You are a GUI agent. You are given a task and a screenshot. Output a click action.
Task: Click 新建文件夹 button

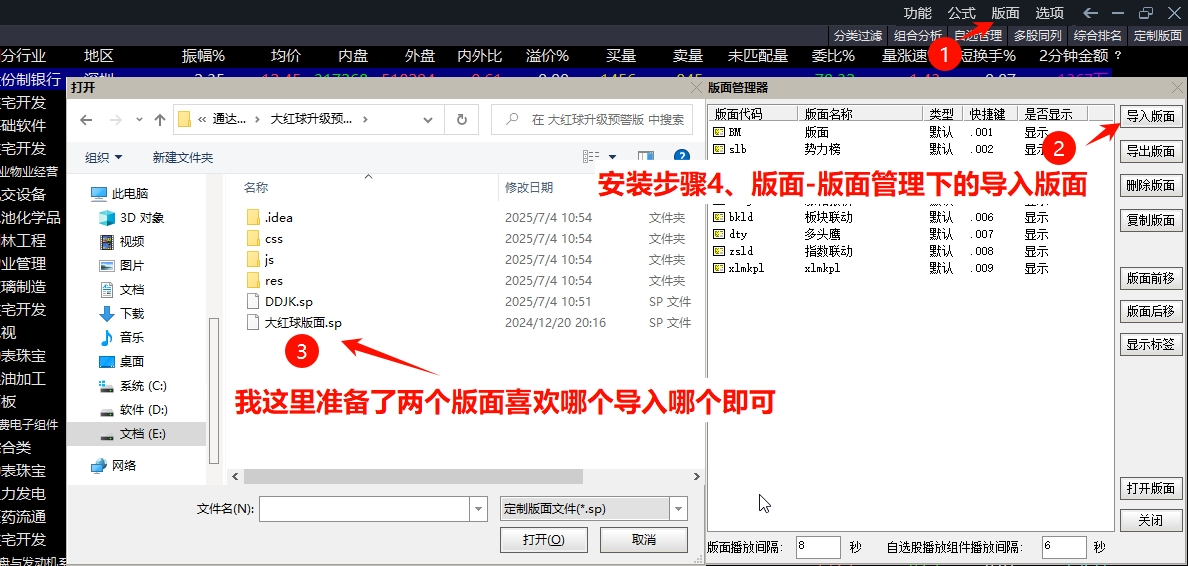183,158
